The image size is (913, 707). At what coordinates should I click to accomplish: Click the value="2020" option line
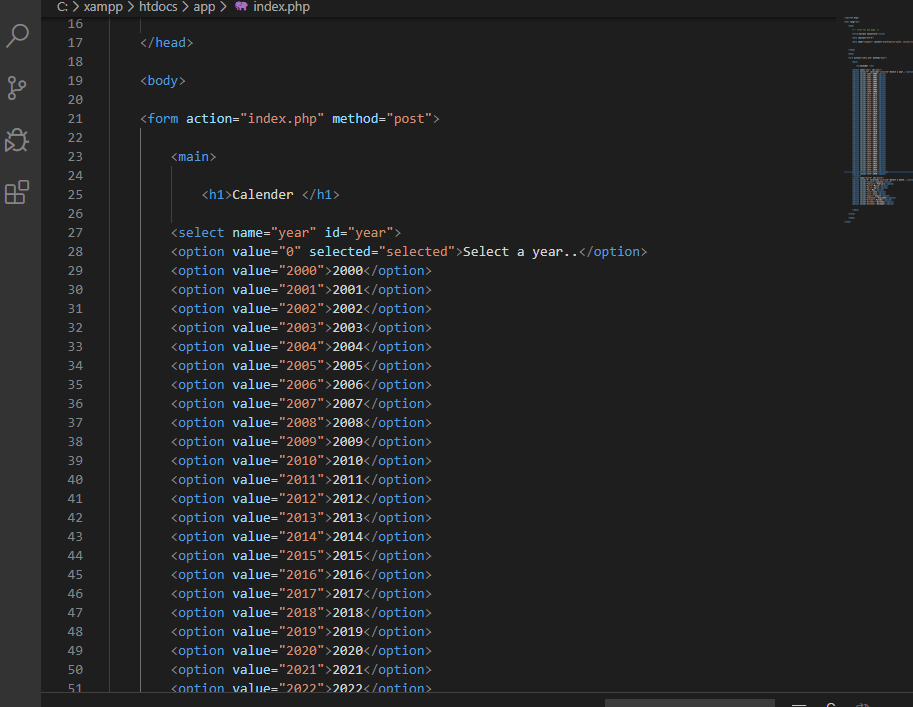coord(301,651)
